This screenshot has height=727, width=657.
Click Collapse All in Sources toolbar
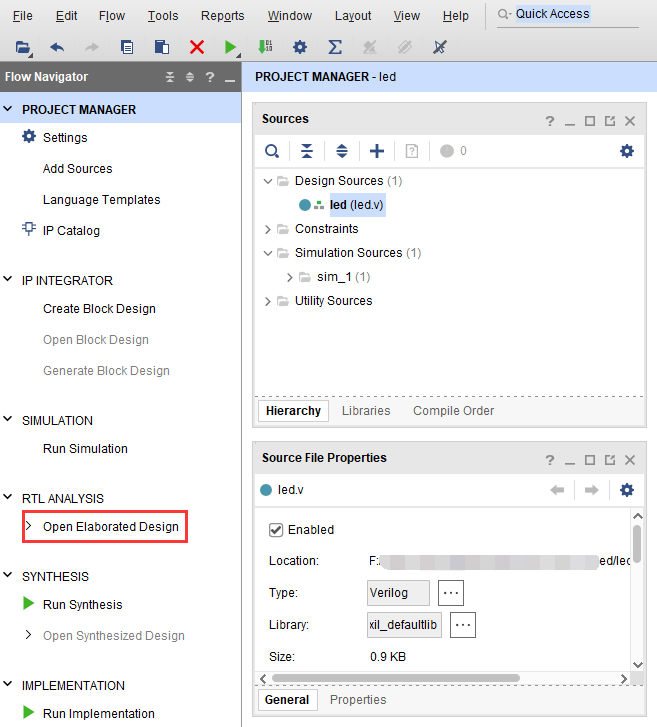tap(307, 151)
